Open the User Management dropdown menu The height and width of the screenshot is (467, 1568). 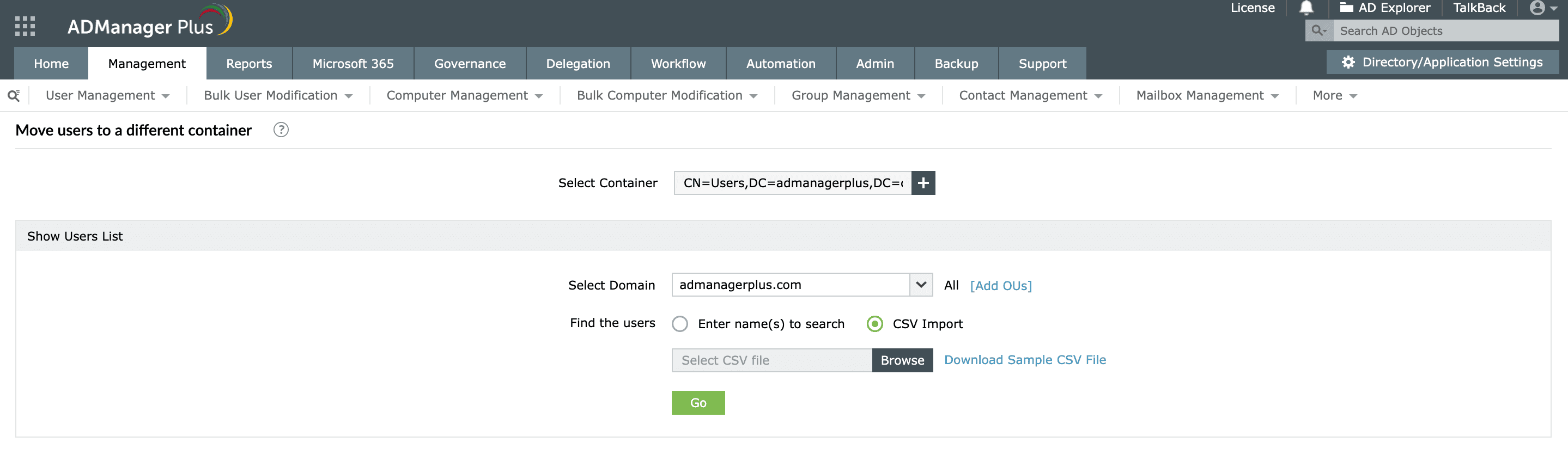[x=107, y=96]
